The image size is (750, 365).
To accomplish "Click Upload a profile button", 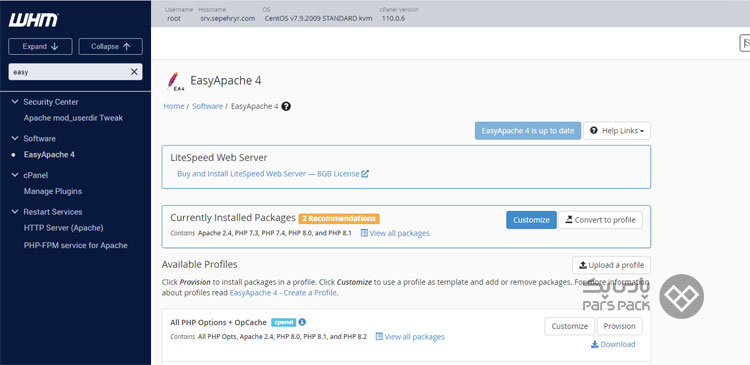I will pos(611,265).
